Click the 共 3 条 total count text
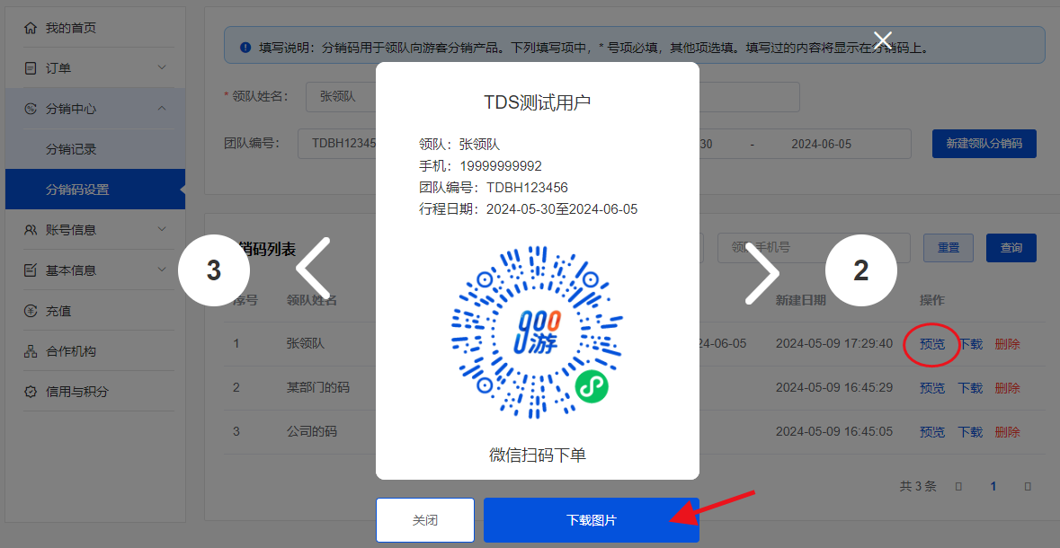This screenshot has width=1060, height=548. point(918,486)
